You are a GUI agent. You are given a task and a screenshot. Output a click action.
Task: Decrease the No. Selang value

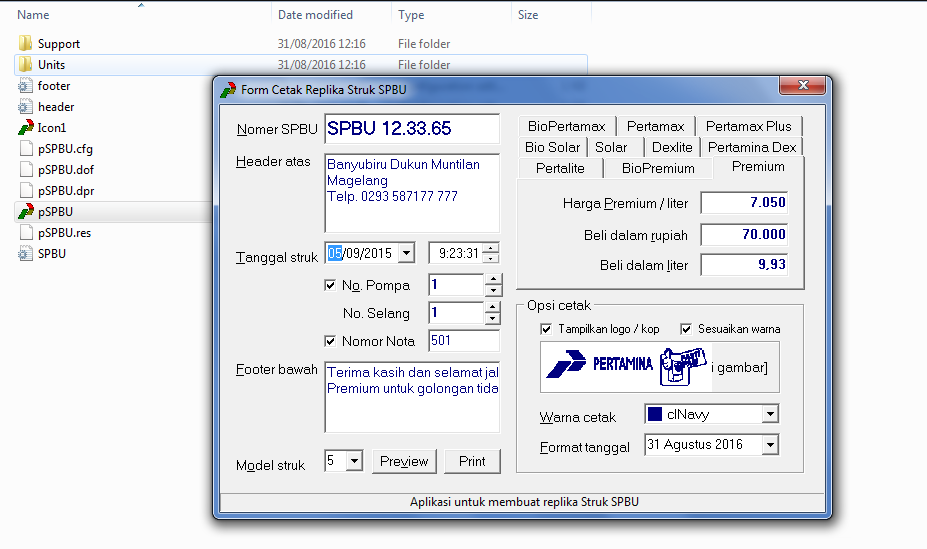coord(492,318)
